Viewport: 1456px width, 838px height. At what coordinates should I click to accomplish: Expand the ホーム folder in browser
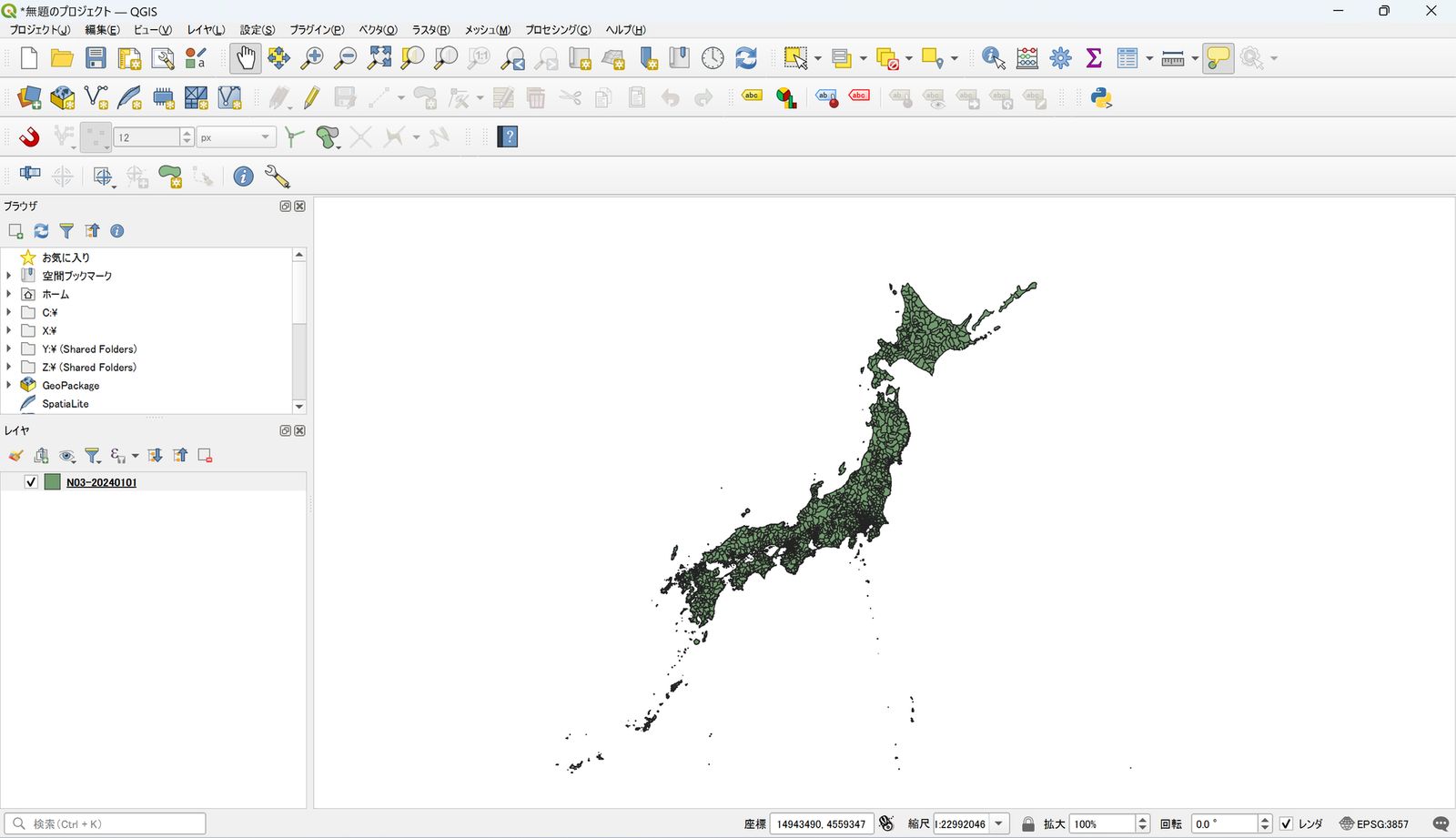(x=9, y=294)
